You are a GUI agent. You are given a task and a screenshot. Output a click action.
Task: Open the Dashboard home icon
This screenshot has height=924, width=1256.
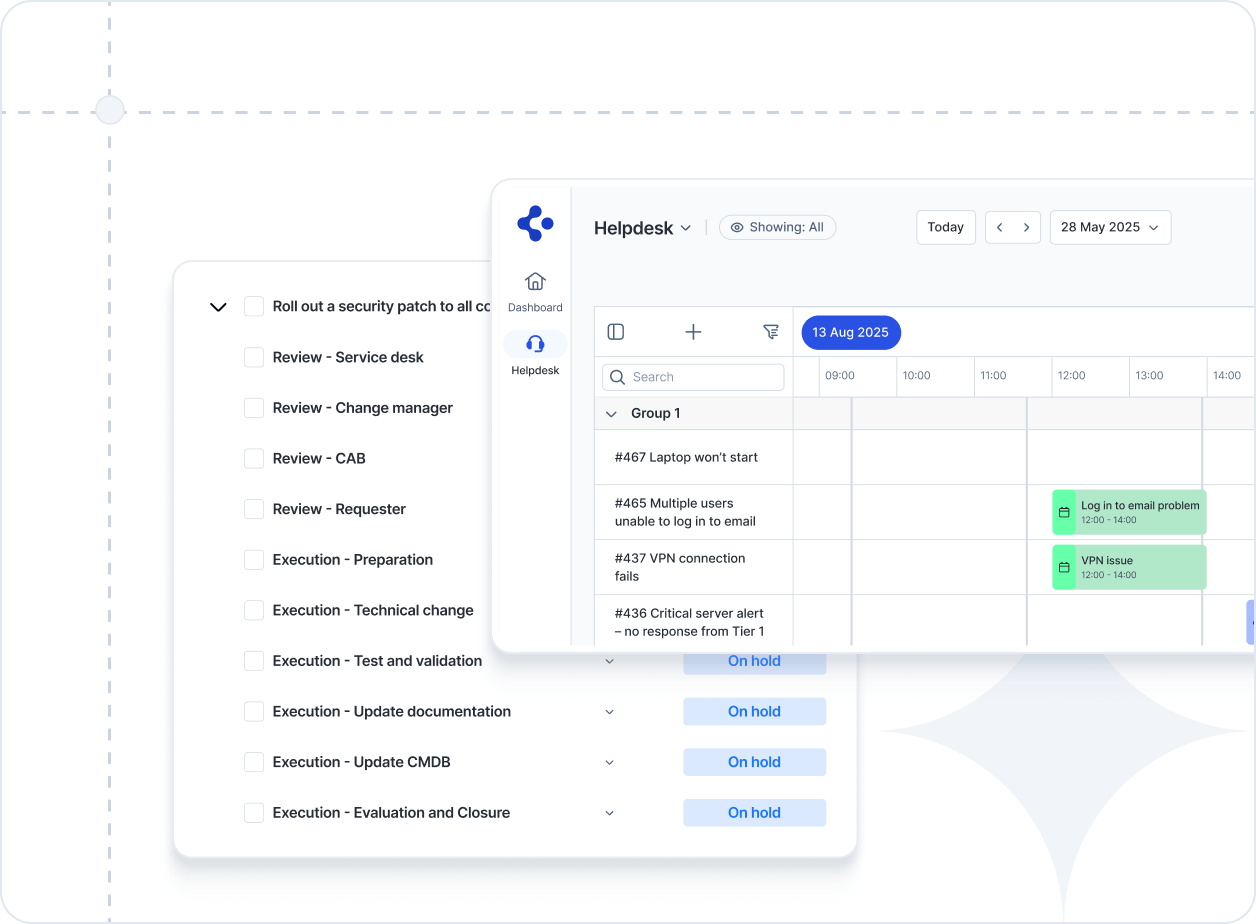535,282
